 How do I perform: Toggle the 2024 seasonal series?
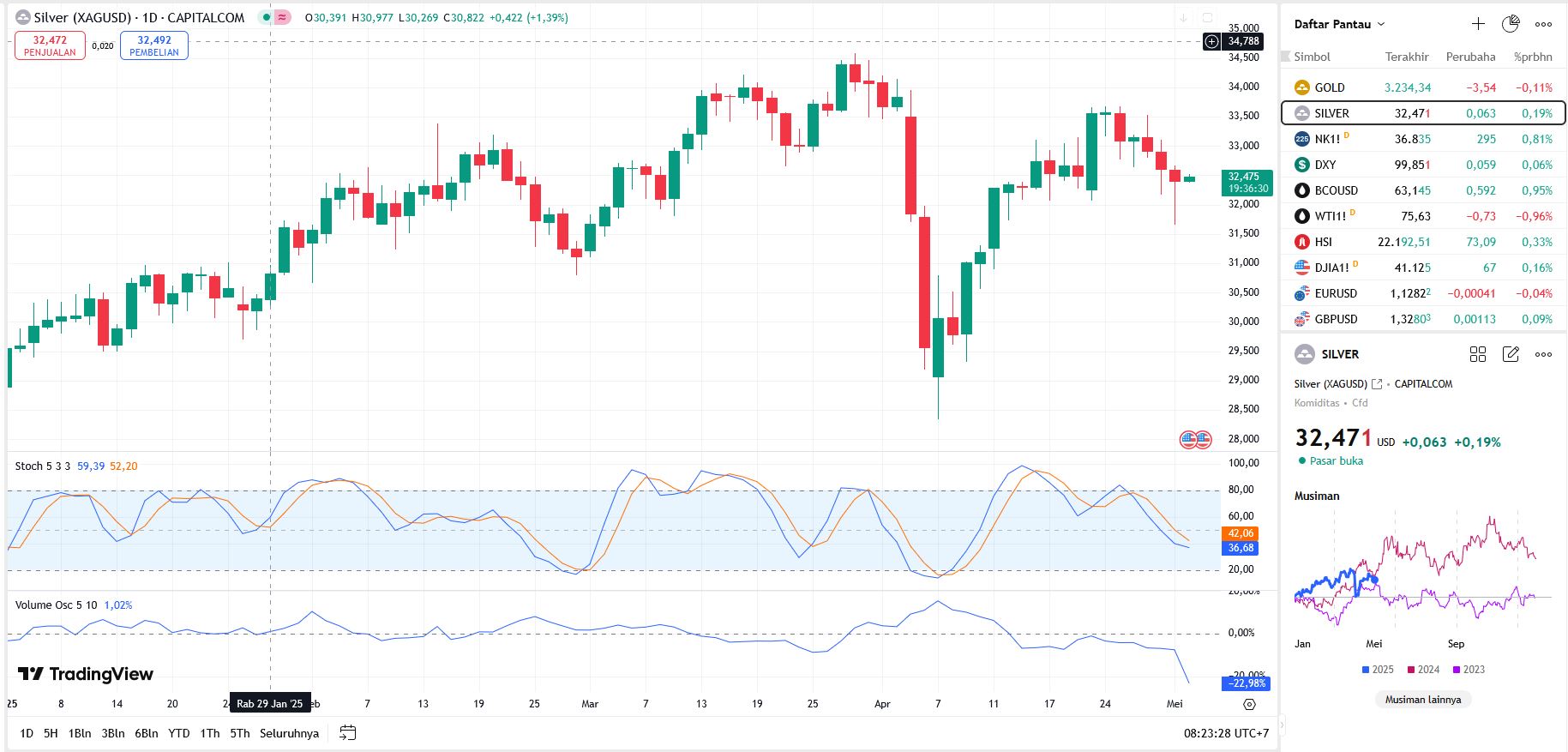pos(1423,670)
